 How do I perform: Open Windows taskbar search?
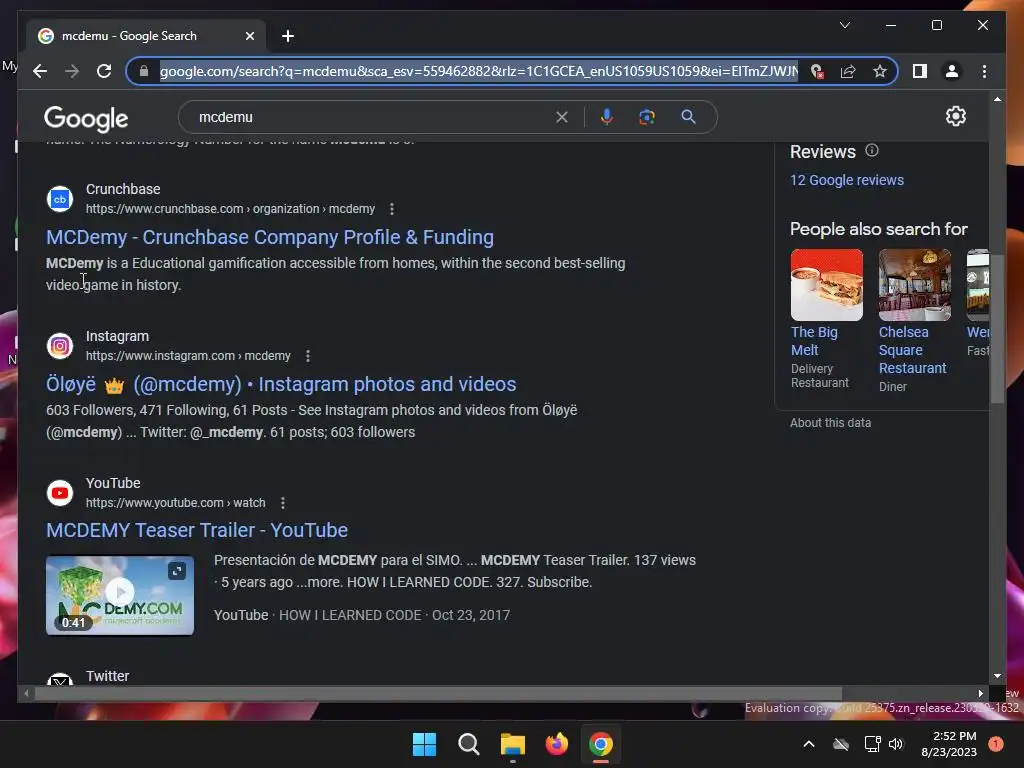(468, 744)
